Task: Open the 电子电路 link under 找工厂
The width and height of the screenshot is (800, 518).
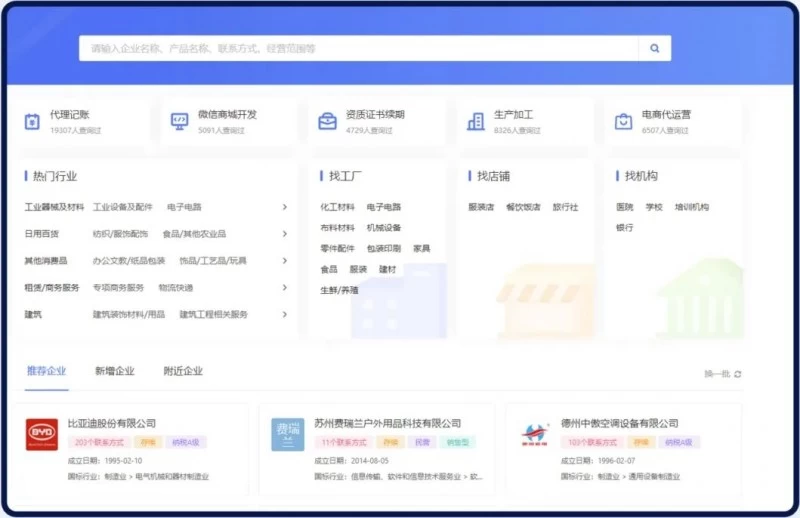Action: (383, 207)
